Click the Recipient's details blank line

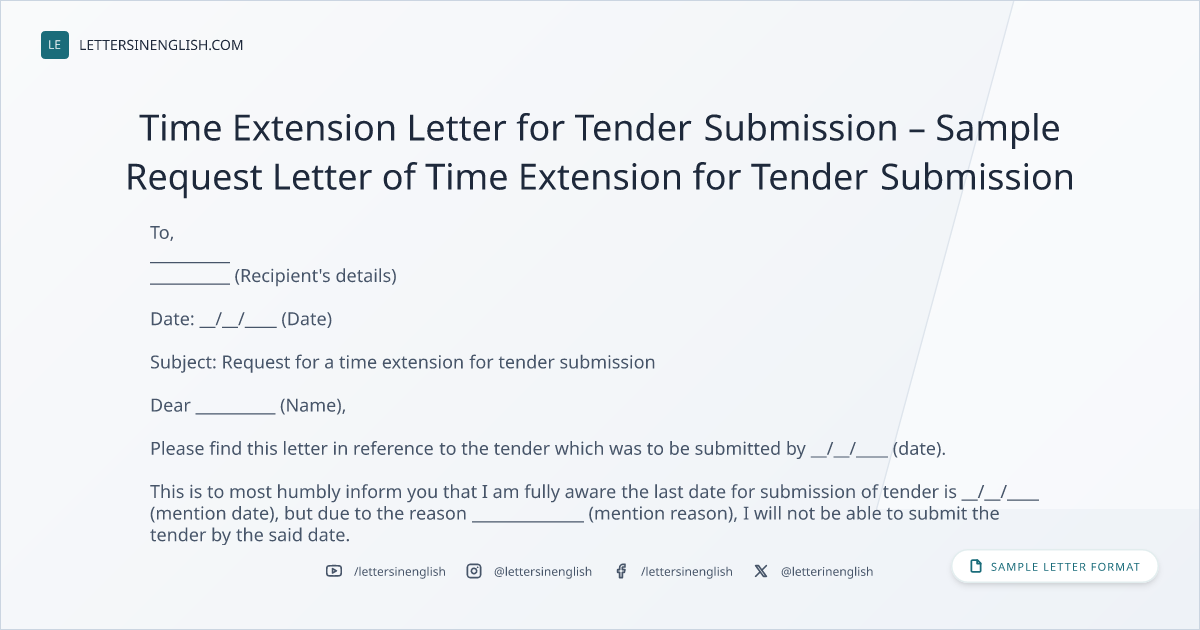(190, 277)
